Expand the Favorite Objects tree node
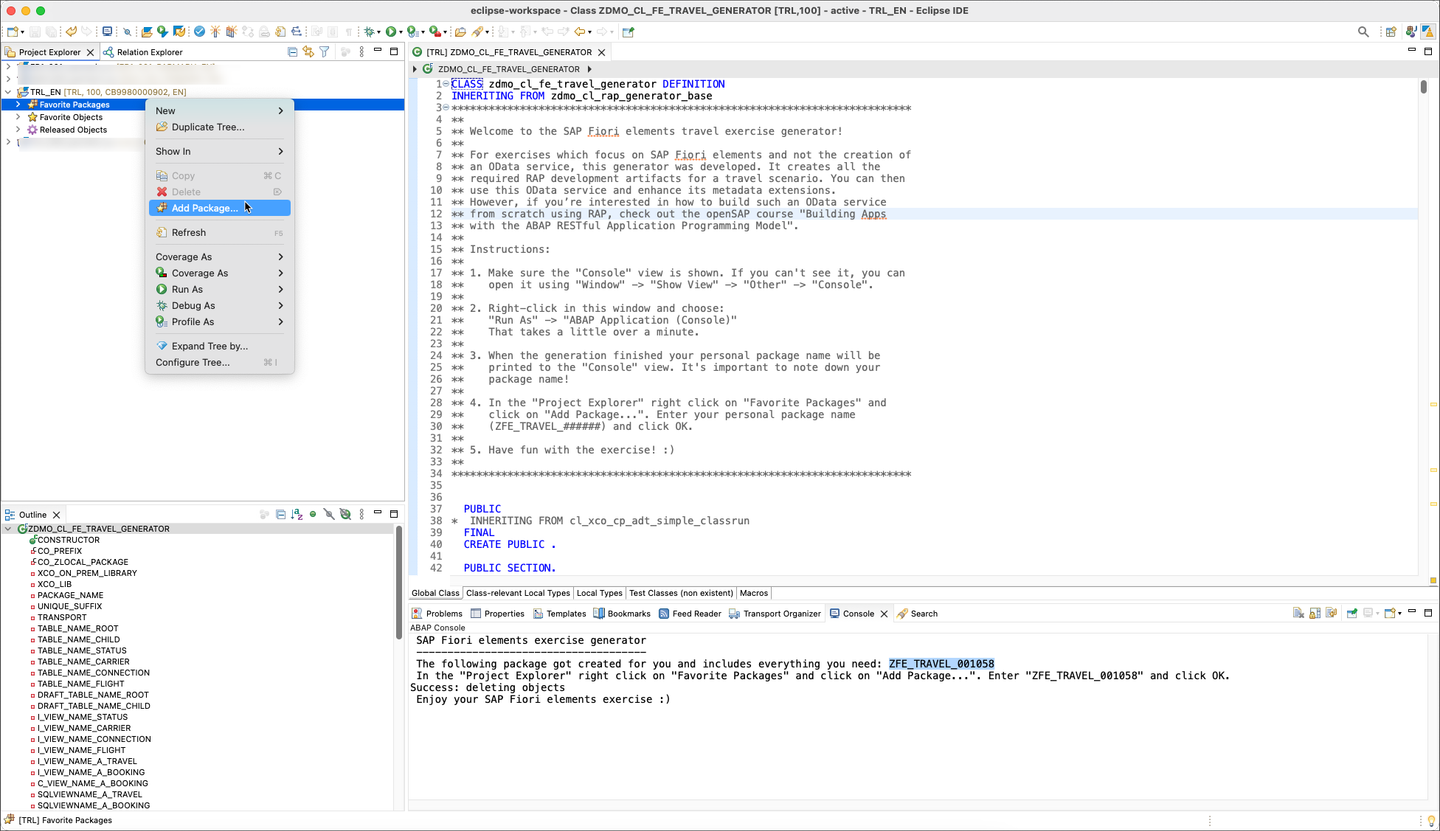The width and height of the screenshot is (1440, 831). (18, 117)
